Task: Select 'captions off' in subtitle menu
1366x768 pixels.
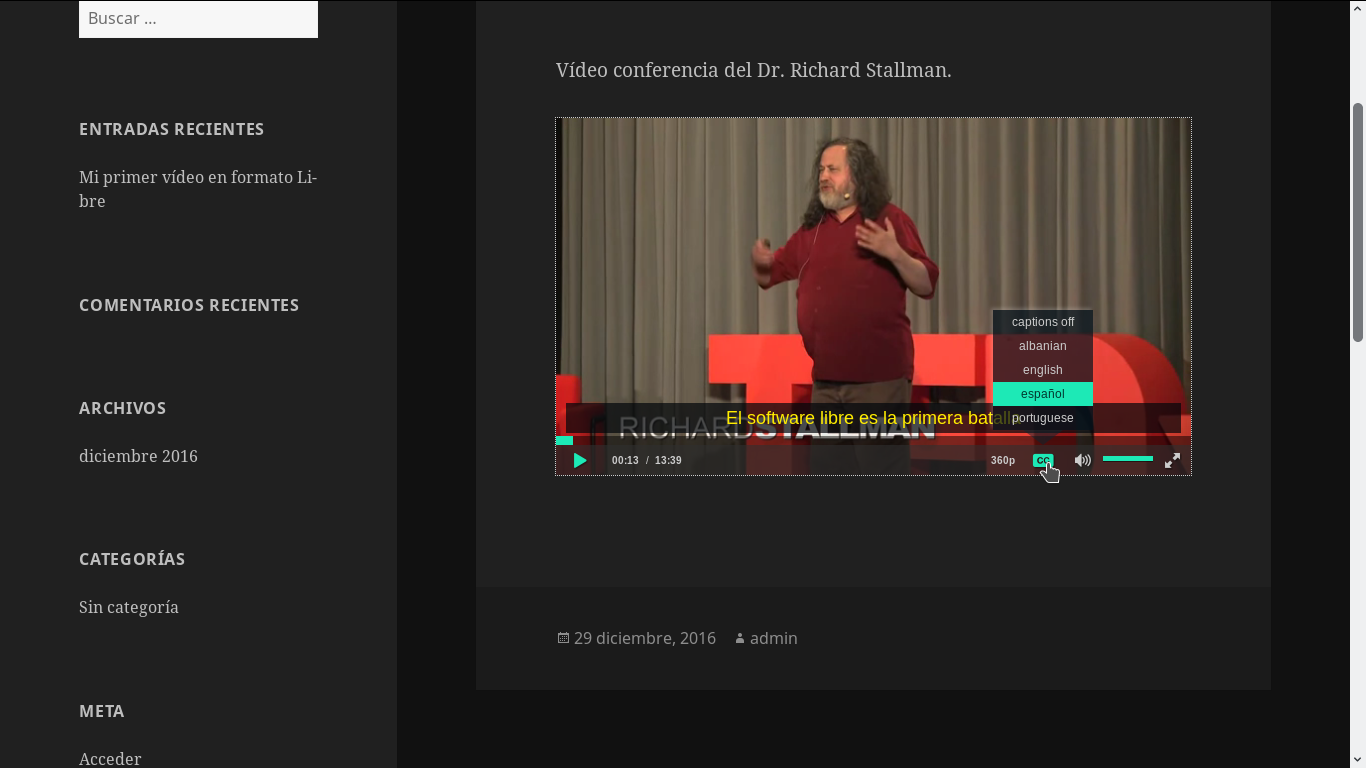Action: point(1043,322)
